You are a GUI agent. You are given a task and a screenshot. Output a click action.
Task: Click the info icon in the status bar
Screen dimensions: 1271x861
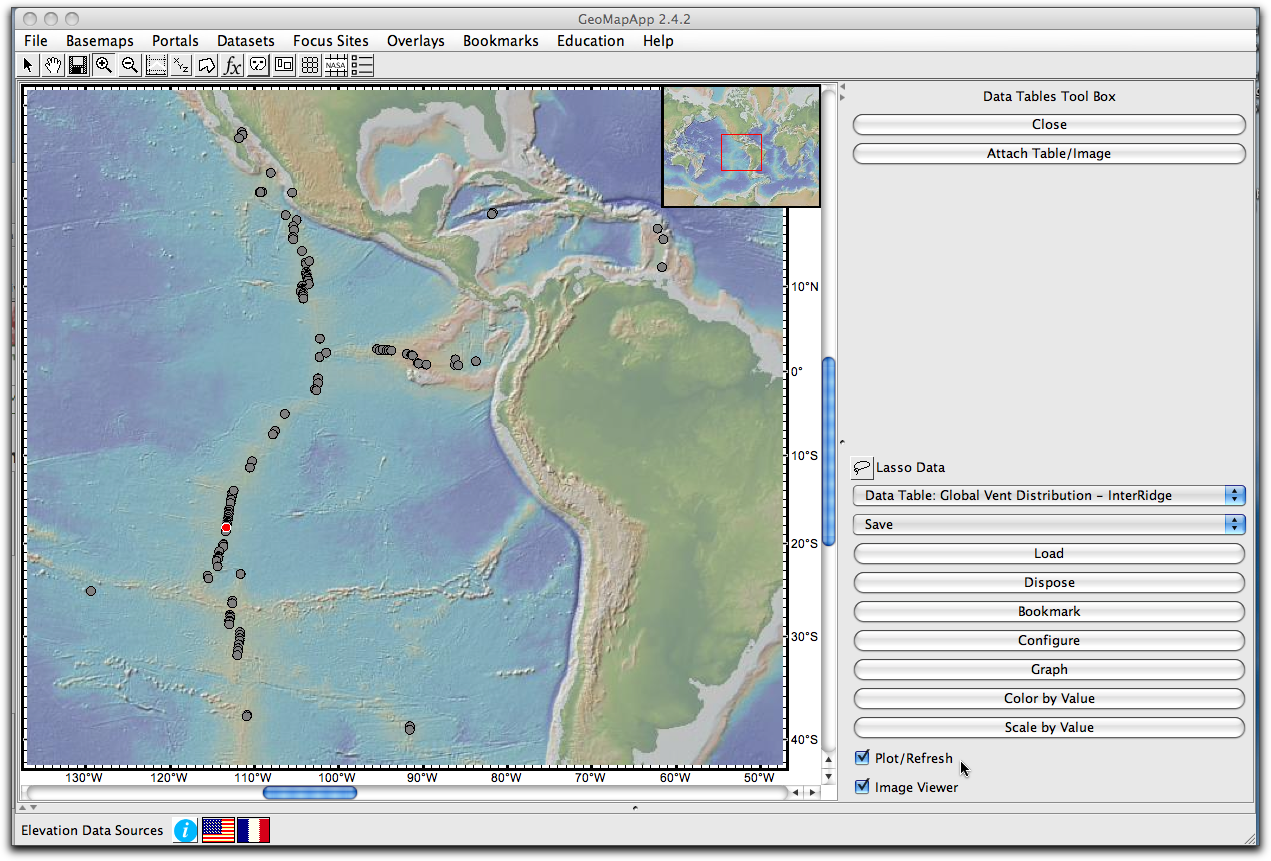click(x=185, y=830)
